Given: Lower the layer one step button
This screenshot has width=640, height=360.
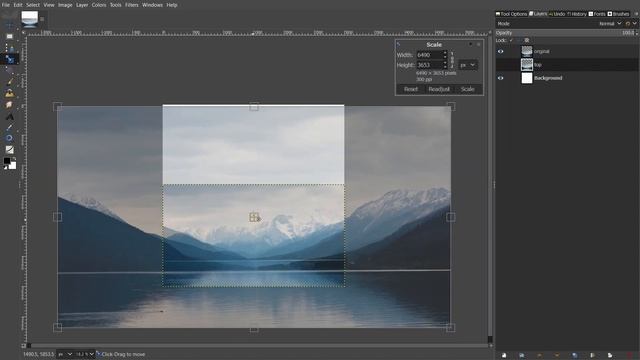Looking at the screenshot, I should tap(557, 356).
